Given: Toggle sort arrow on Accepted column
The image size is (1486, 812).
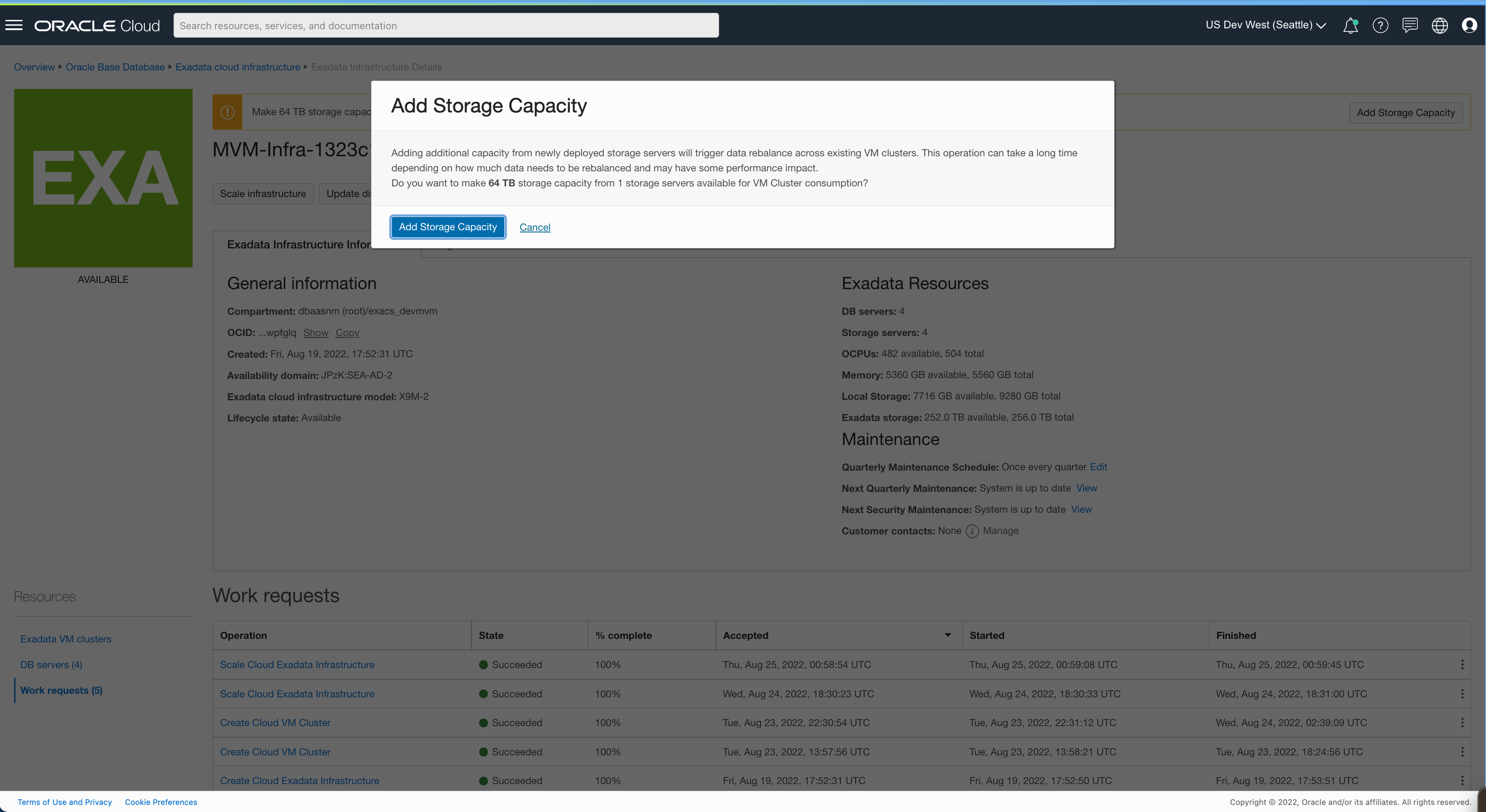Looking at the screenshot, I should 947,635.
